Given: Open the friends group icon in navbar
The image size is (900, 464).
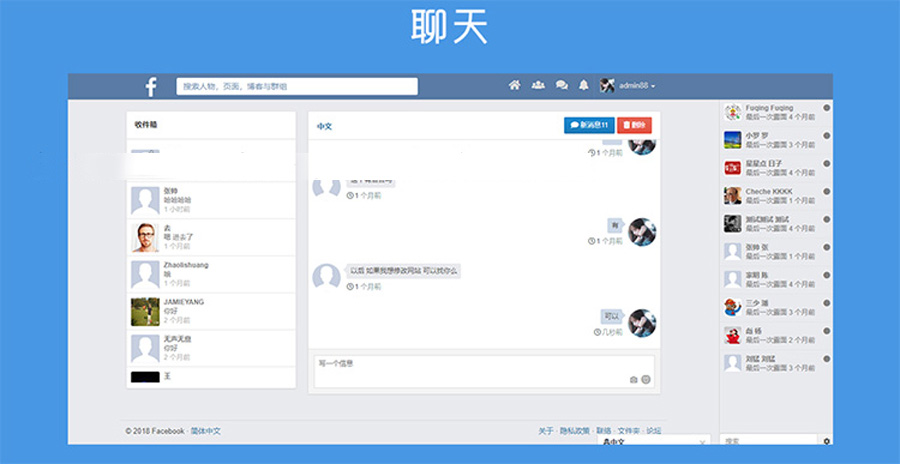Looking at the screenshot, I should 538,86.
